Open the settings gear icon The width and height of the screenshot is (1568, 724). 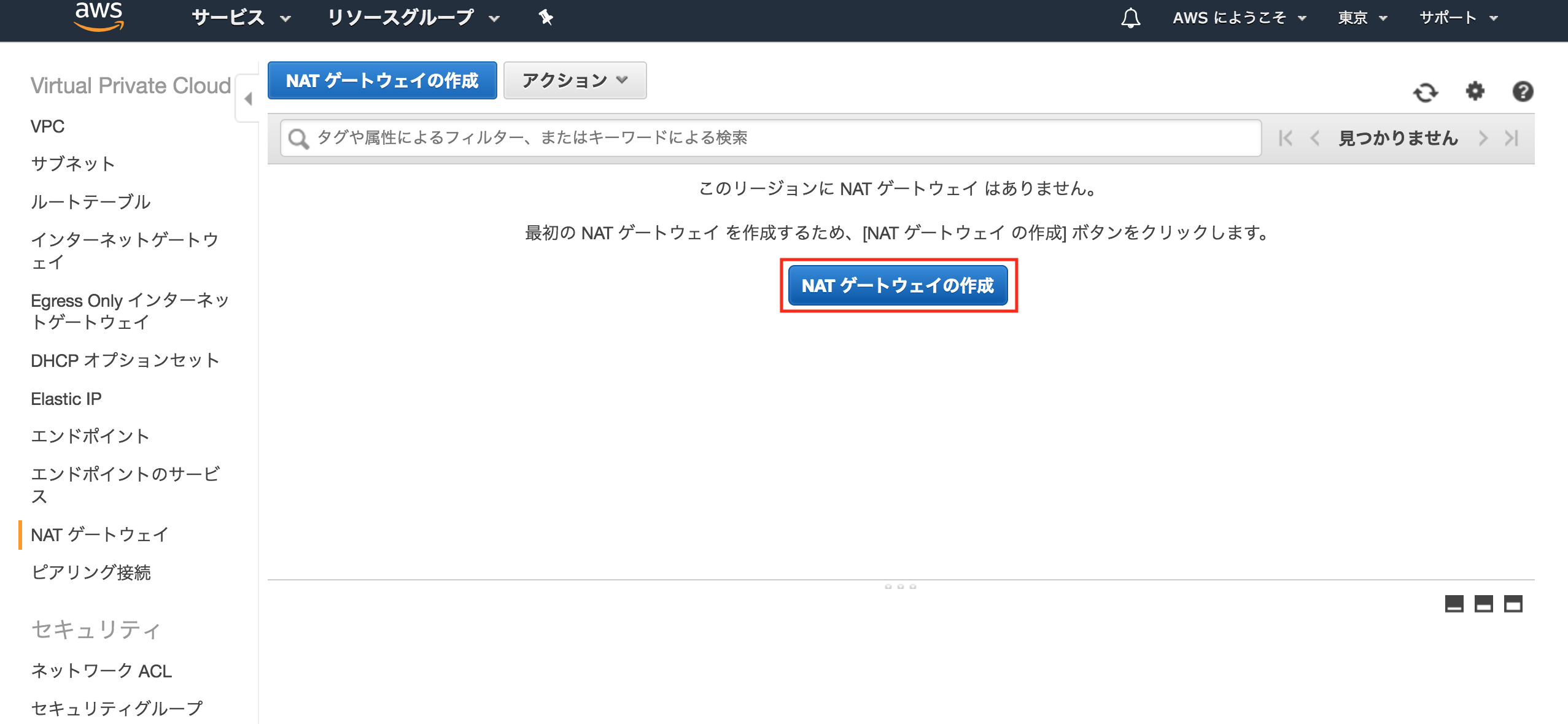click(1475, 91)
